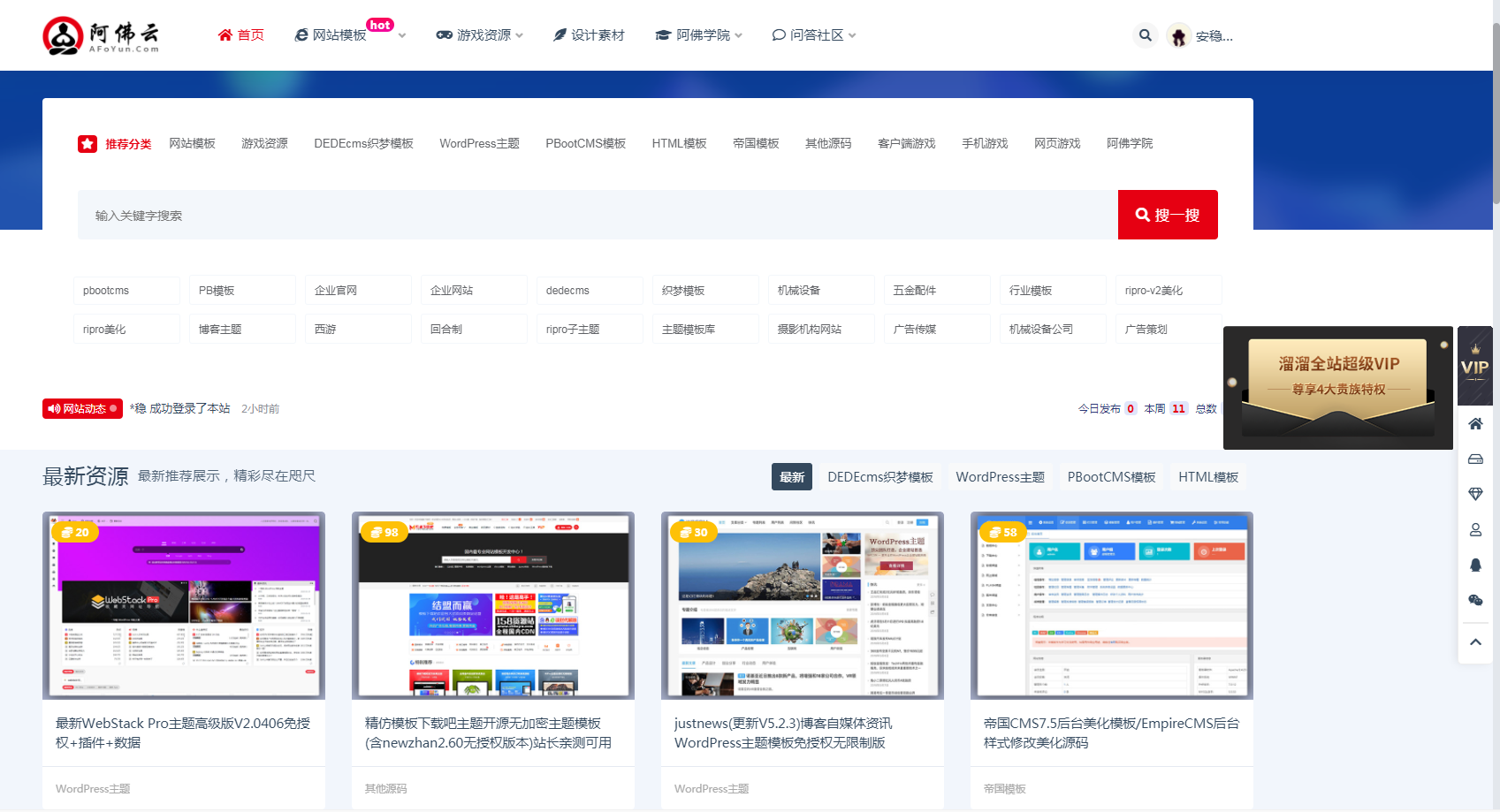Click the hot badge on 网站模板
The image size is (1500, 812).
[x=379, y=25]
